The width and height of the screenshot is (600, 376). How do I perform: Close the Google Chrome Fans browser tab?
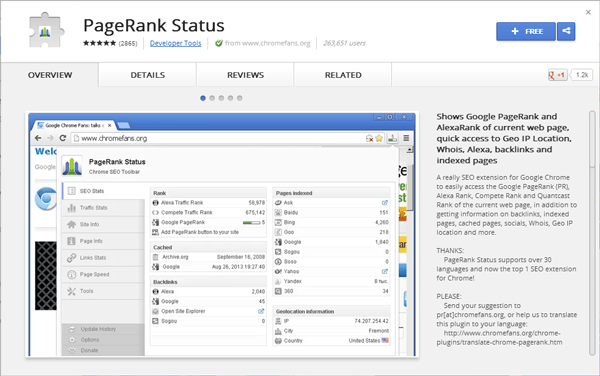pos(110,125)
